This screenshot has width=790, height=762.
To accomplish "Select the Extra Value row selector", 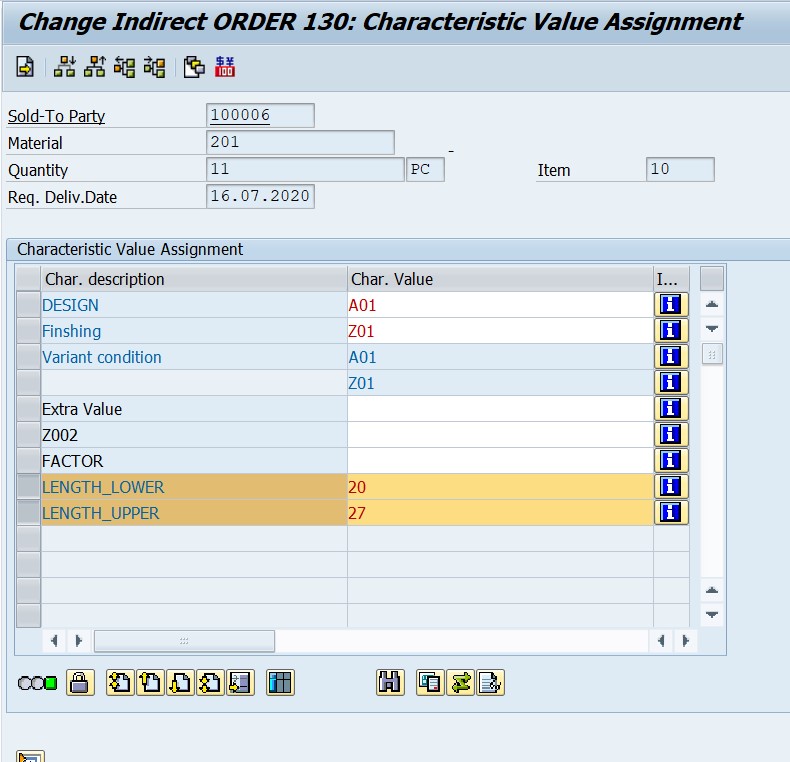I will click(28, 409).
